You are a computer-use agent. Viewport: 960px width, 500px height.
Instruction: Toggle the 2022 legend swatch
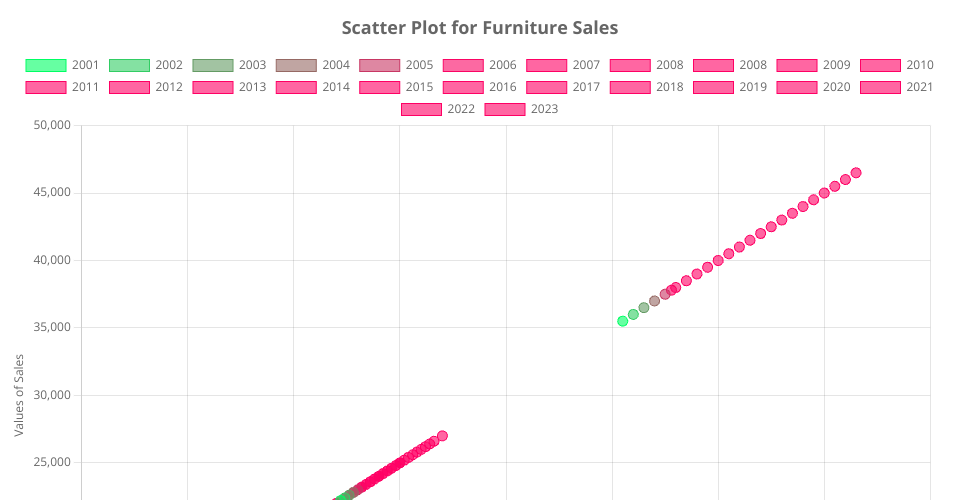pyautogui.click(x=421, y=109)
